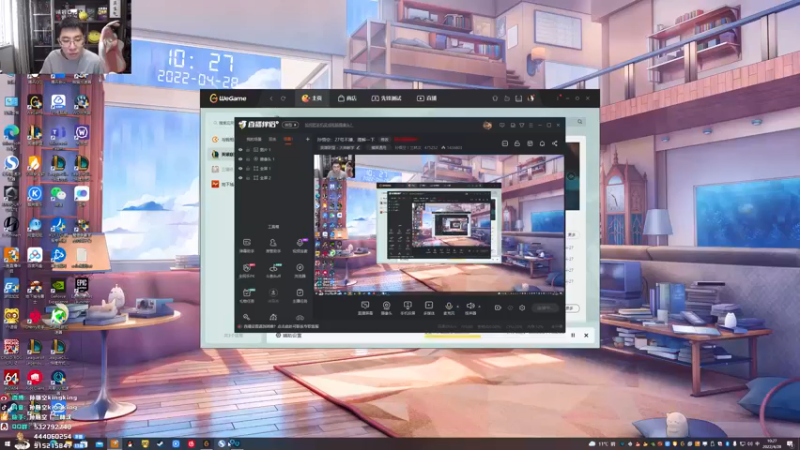Refresh the WeGame page
Screen dimensions: 800x450
pos(283,98)
